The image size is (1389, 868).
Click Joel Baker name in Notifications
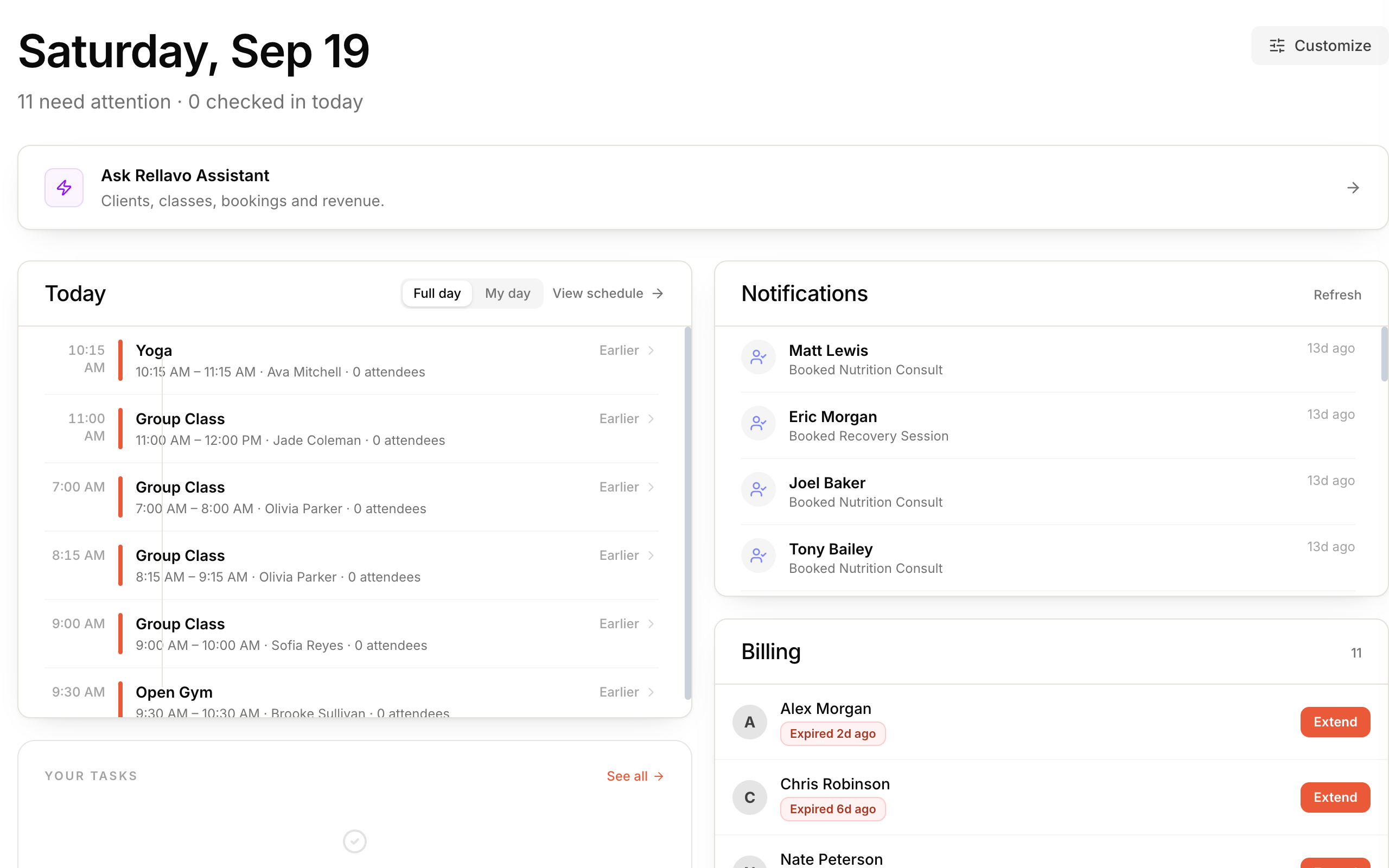(x=826, y=483)
